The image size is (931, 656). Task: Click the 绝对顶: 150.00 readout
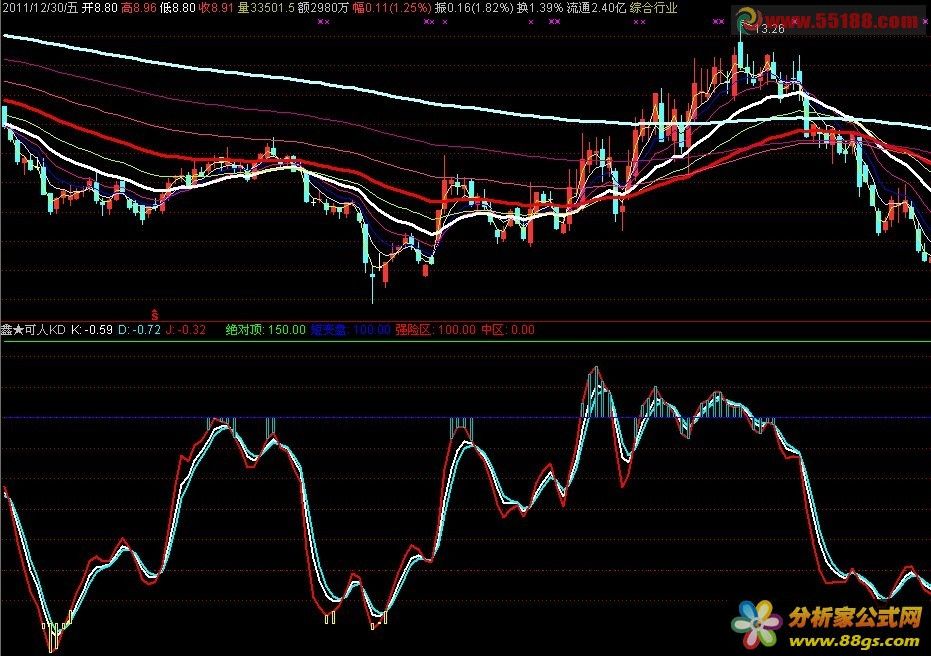coord(265,329)
